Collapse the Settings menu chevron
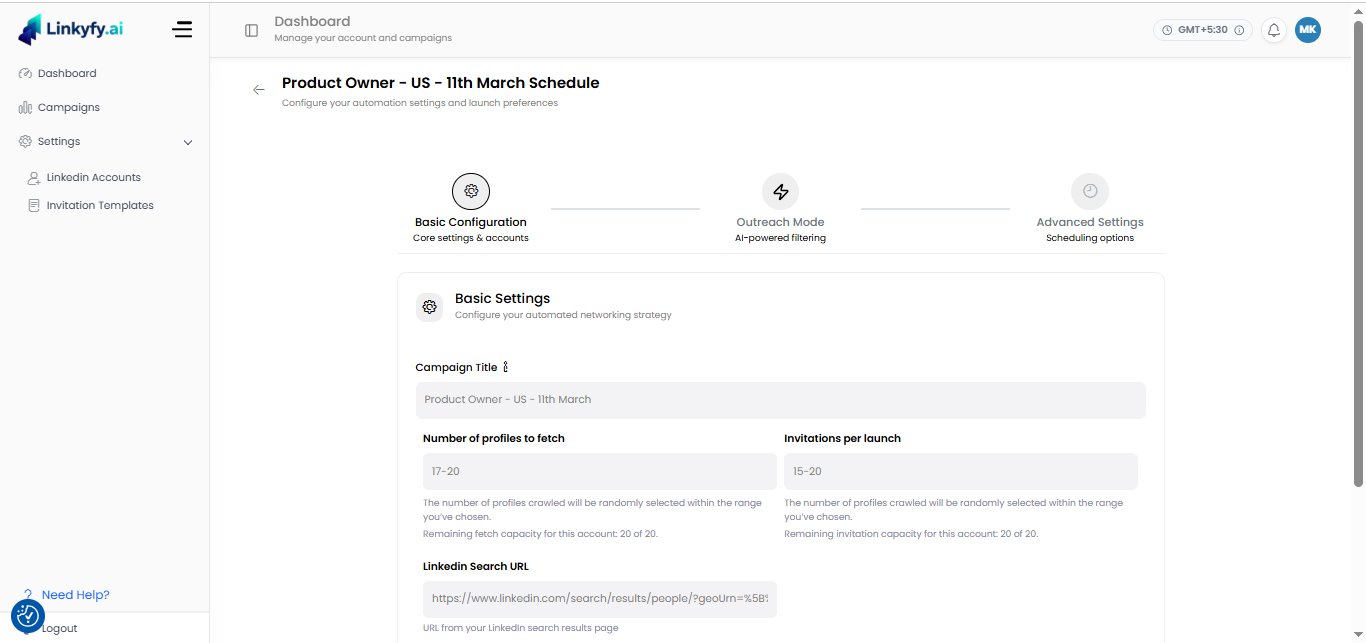 pos(188,142)
